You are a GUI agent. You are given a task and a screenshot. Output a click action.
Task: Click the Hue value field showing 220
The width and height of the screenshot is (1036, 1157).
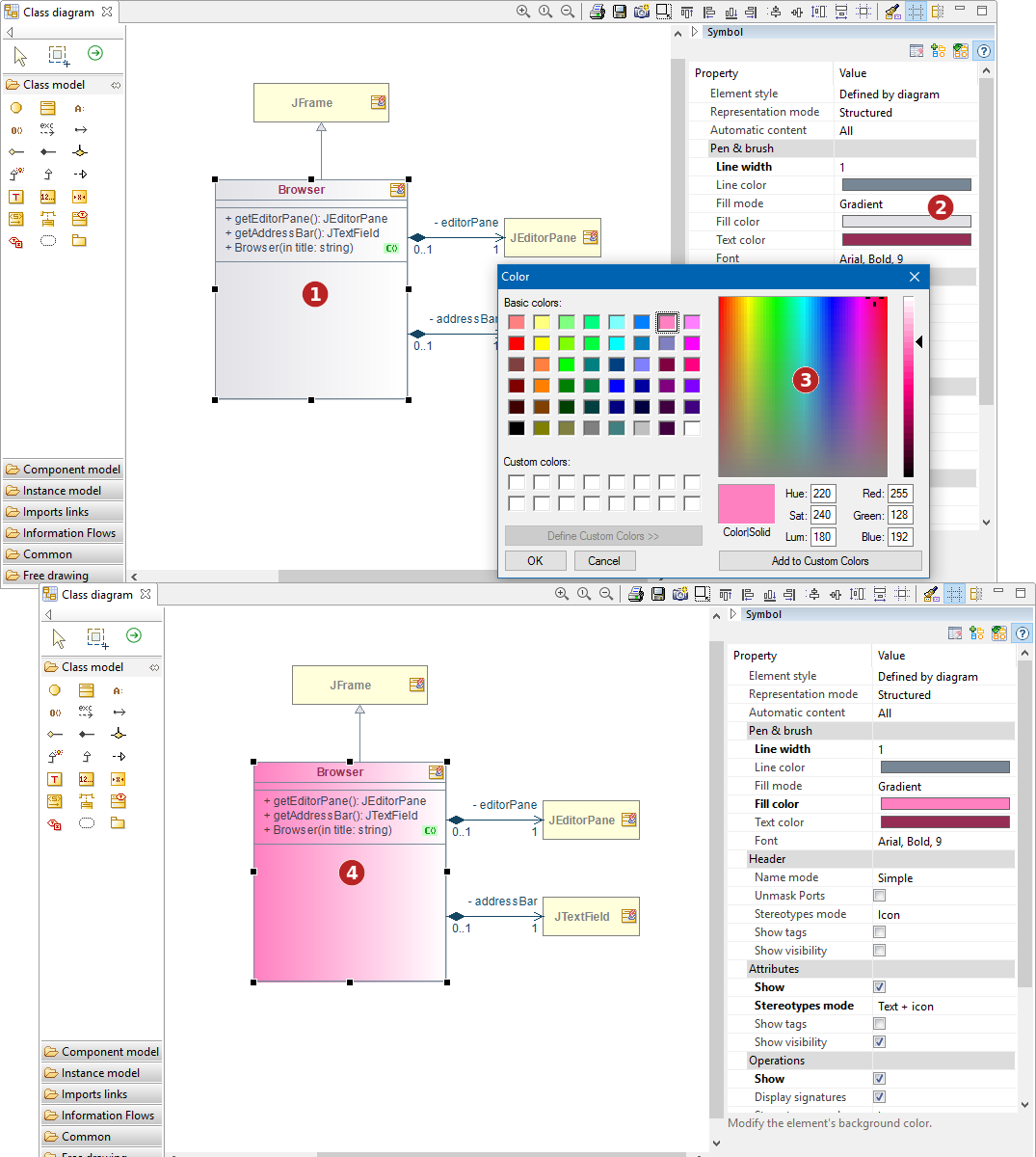823,494
